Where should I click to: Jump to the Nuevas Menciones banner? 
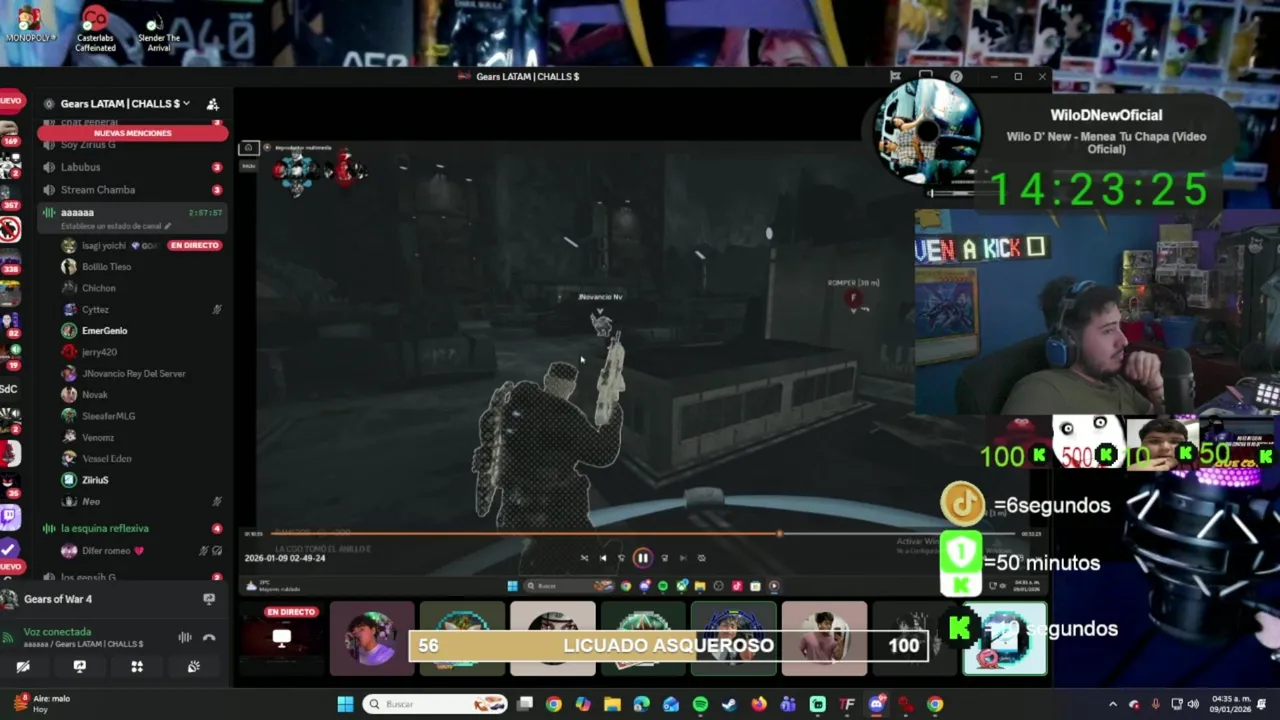(x=132, y=133)
